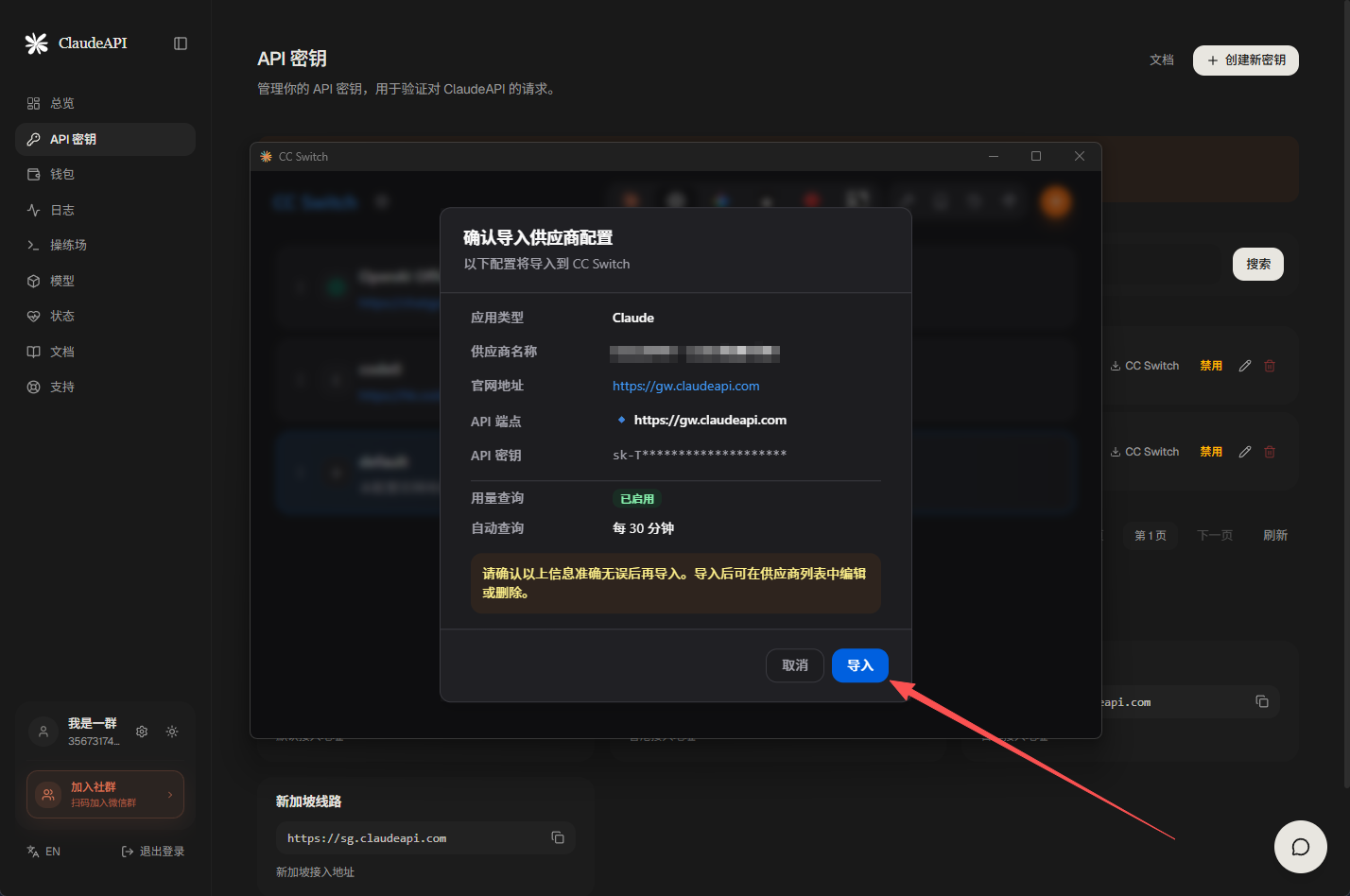Click the 搜索 search button
Viewport: 1350px width, 896px height.
[x=1258, y=265]
